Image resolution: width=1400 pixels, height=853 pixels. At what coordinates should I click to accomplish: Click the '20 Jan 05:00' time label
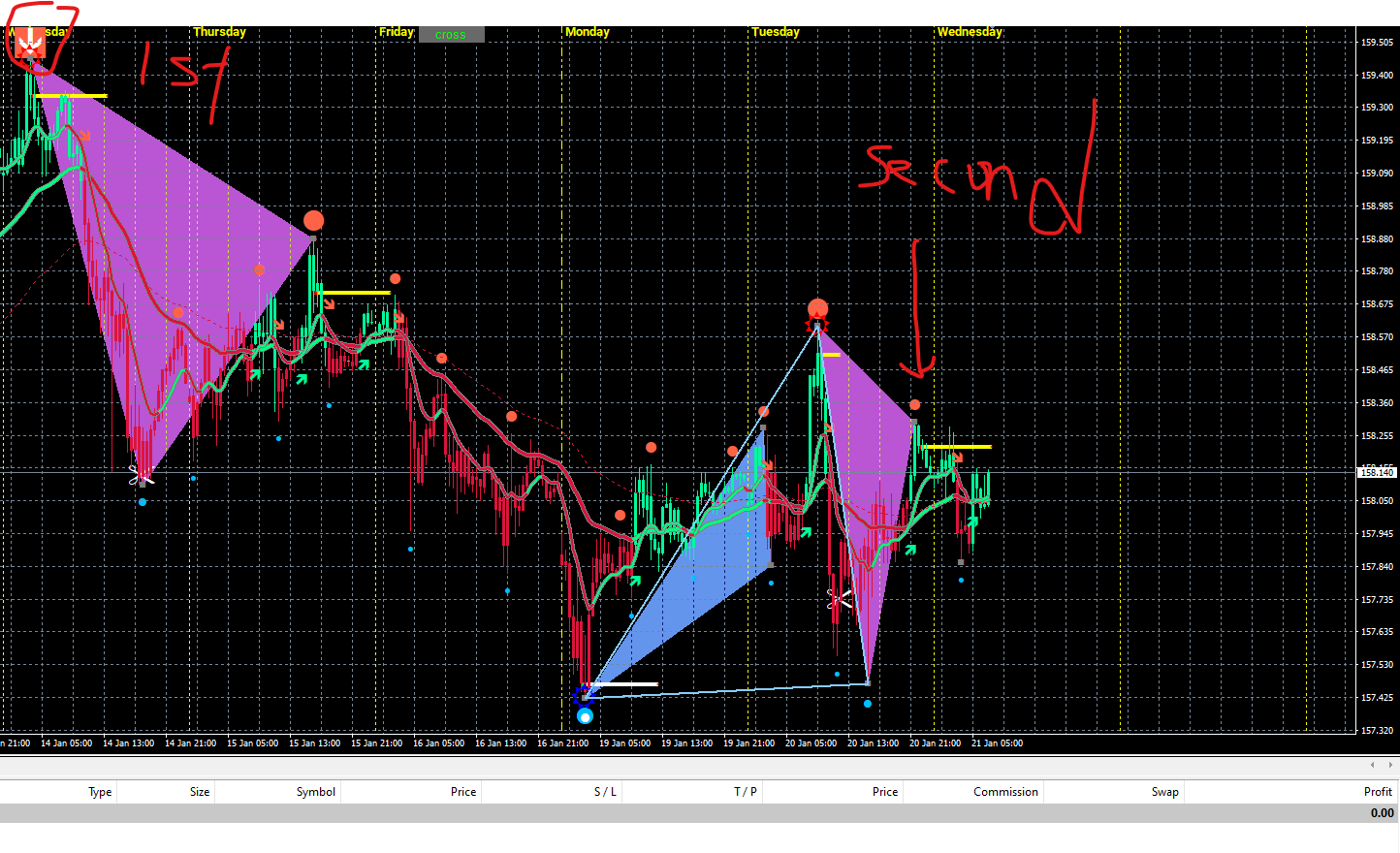pos(811,743)
